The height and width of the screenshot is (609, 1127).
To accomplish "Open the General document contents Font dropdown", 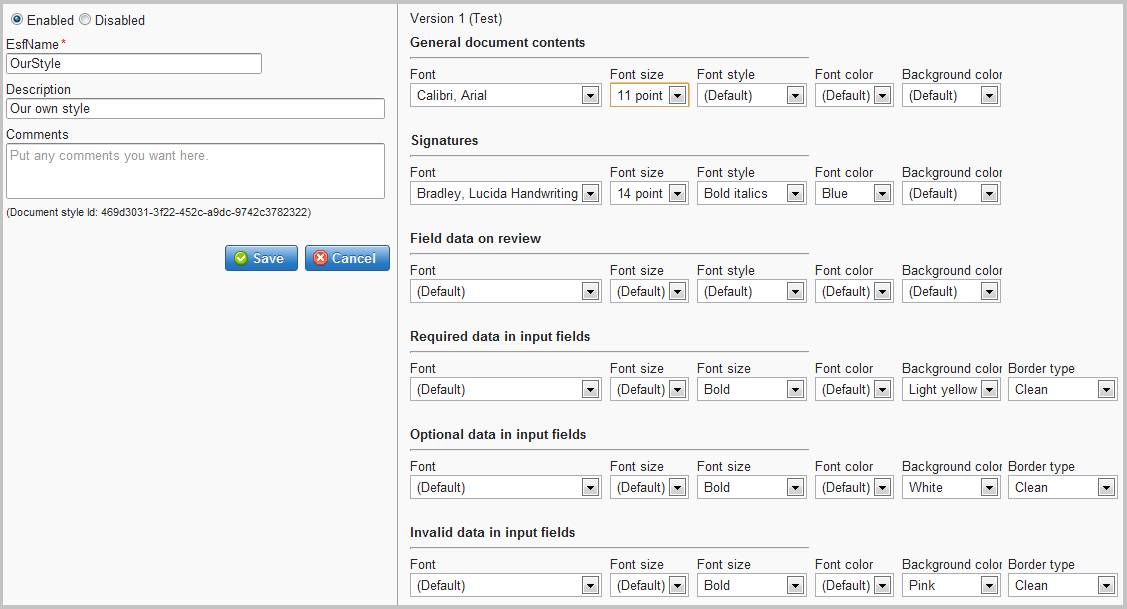I will [x=505, y=96].
